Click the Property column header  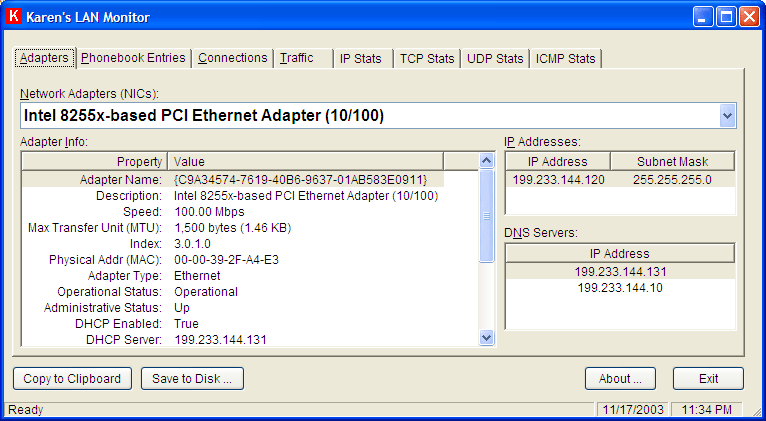point(95,162)
